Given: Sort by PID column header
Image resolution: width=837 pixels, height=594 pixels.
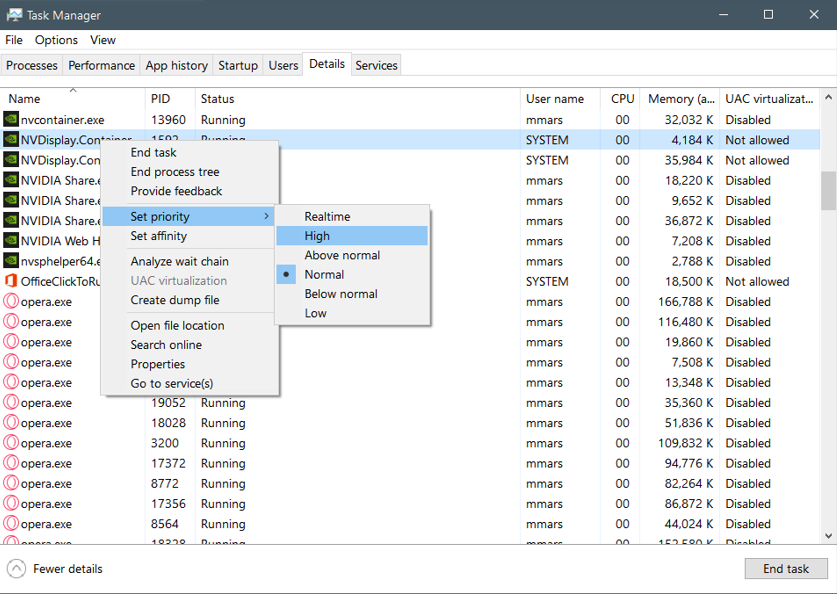Looking at the screenshot, I should 170,99.
